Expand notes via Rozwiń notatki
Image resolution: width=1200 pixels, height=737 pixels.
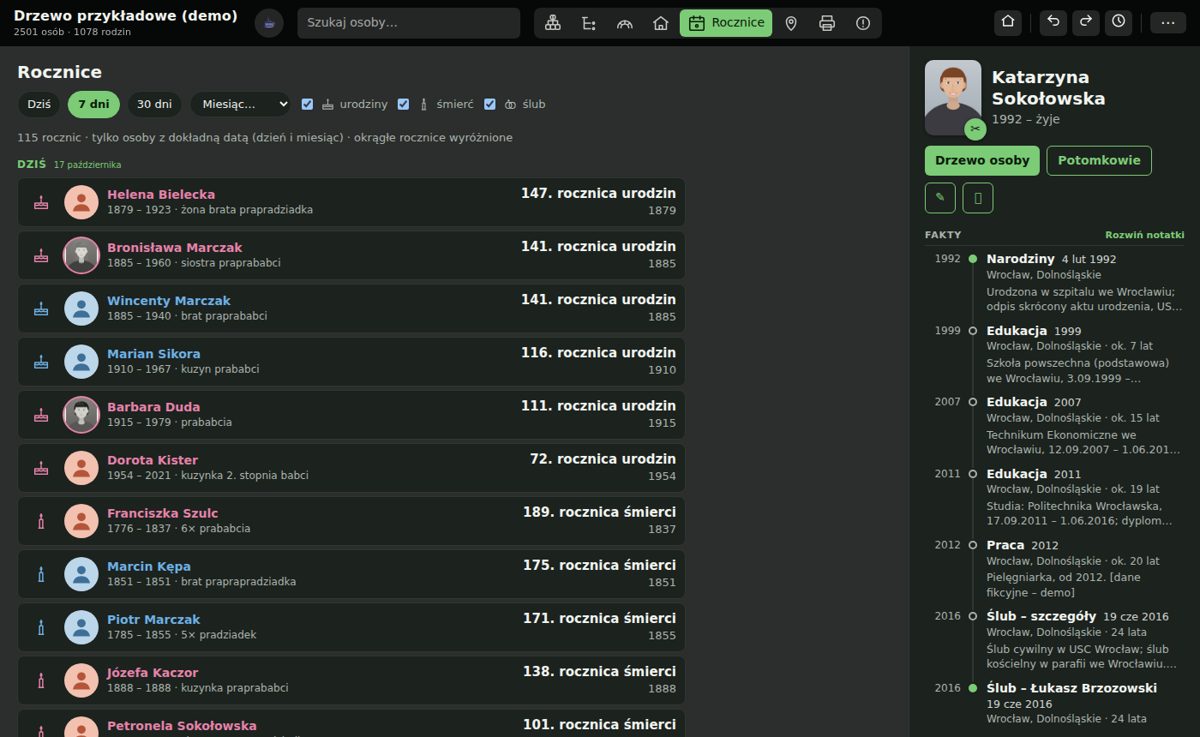pyautogui.click(x=1144, y=235)
